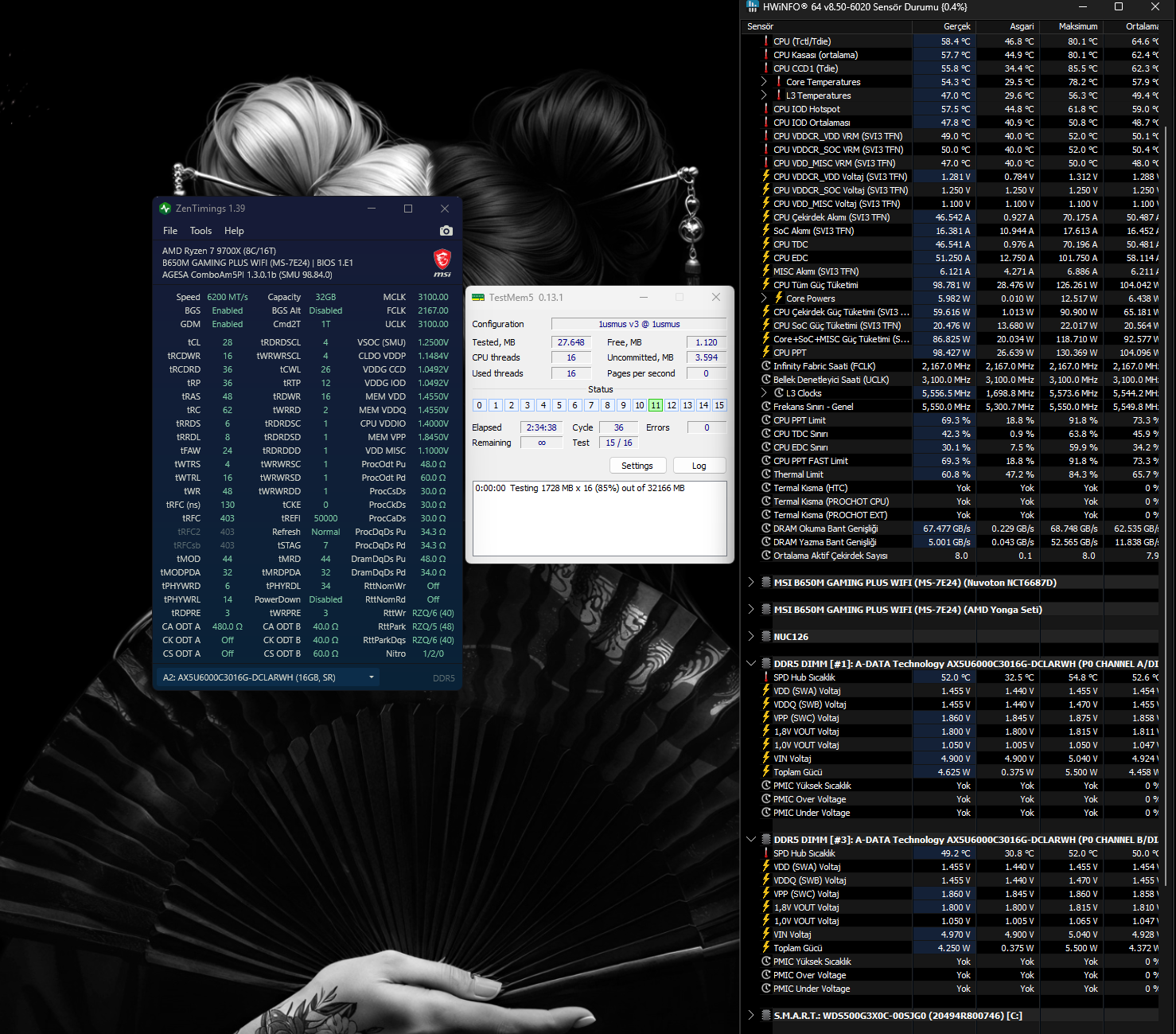The image size is (1176, 1034).
Task: Click the TestMem5 title bar memory icon
Action: point(478,297)
